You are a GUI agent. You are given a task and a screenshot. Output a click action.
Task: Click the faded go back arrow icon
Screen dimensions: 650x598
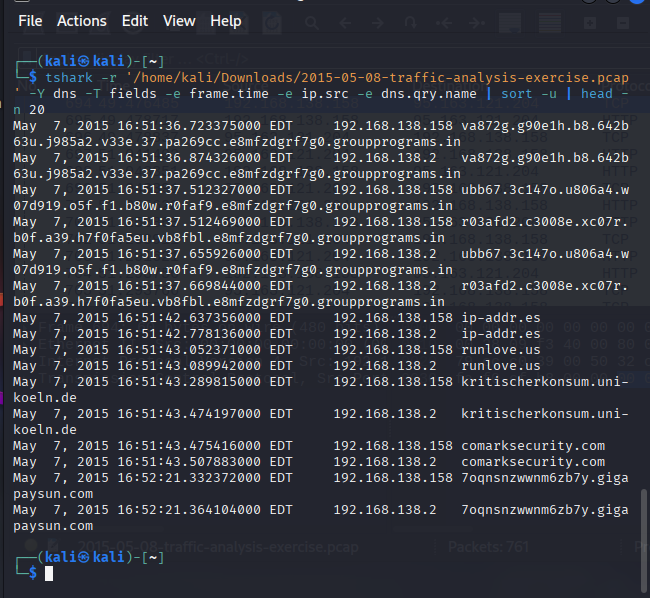[x=344, y=22]
